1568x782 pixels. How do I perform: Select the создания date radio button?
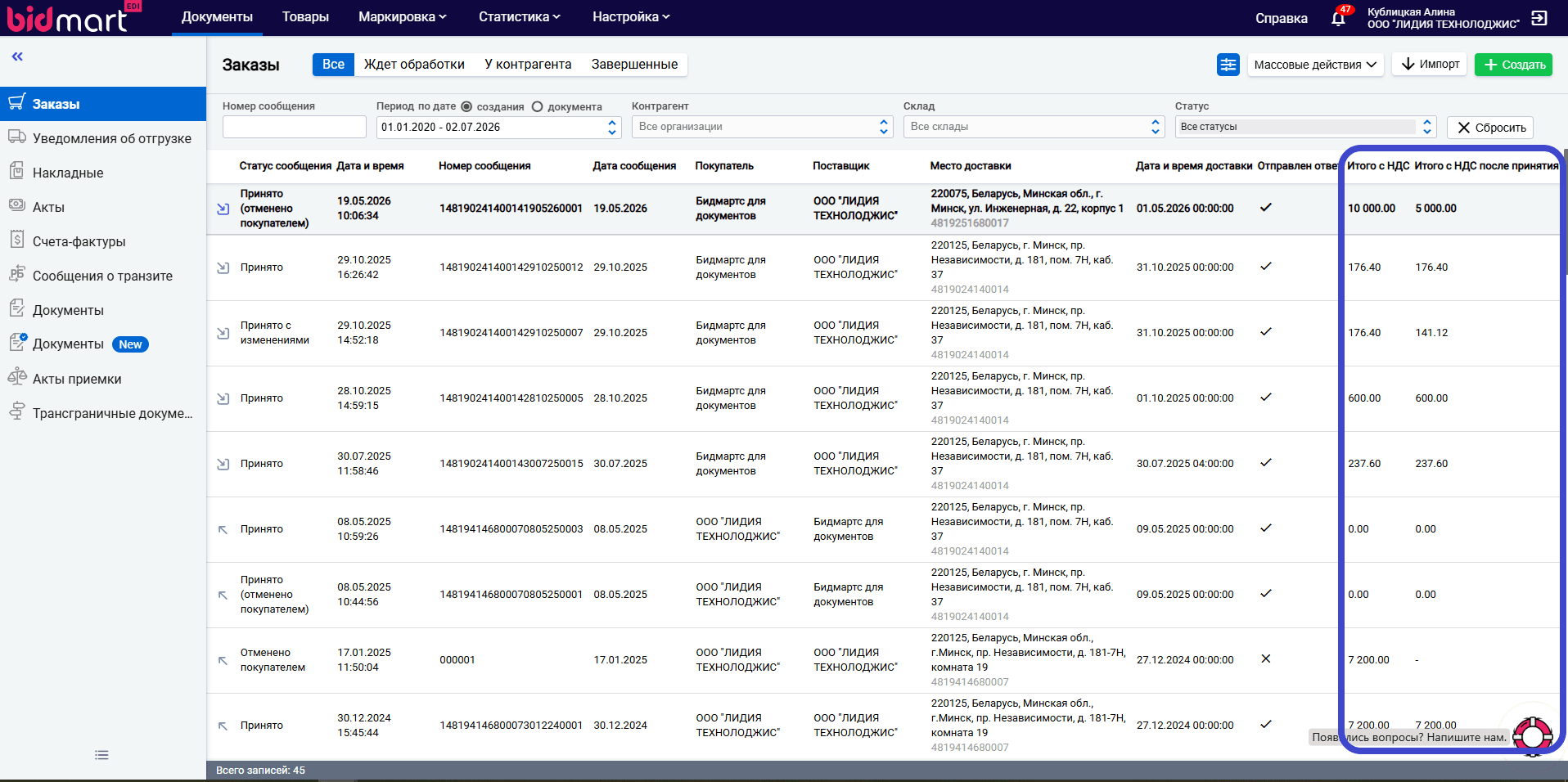point(466,106)
